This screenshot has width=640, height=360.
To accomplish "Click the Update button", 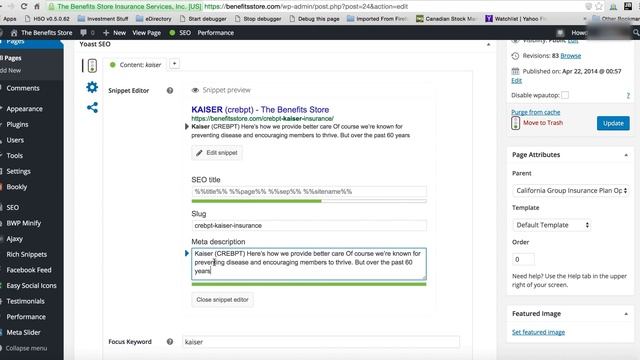I will 613,123.
